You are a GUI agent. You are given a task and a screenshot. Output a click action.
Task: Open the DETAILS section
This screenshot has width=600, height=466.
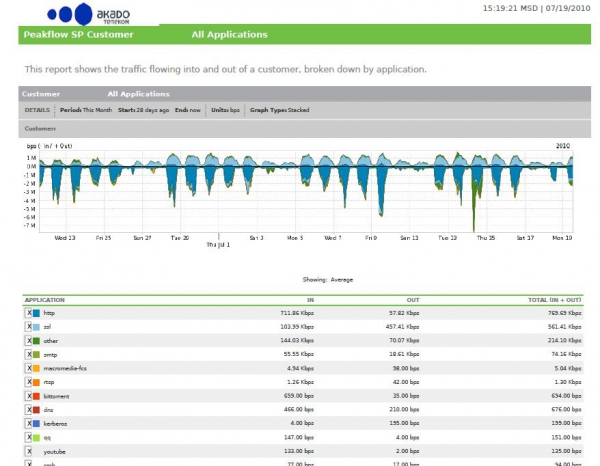pyautogui.click(x=37, y=110)
